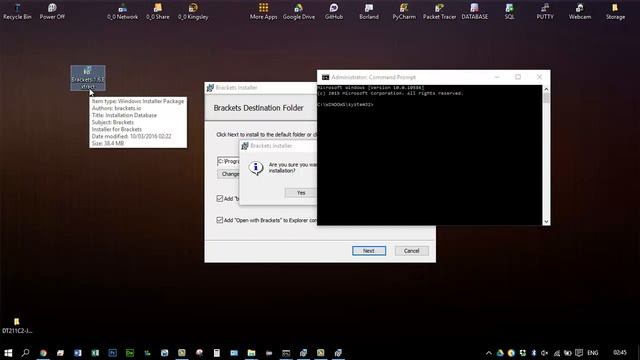
Task: Select the DATABASE desktop icon
Action: tap(475, 11)
